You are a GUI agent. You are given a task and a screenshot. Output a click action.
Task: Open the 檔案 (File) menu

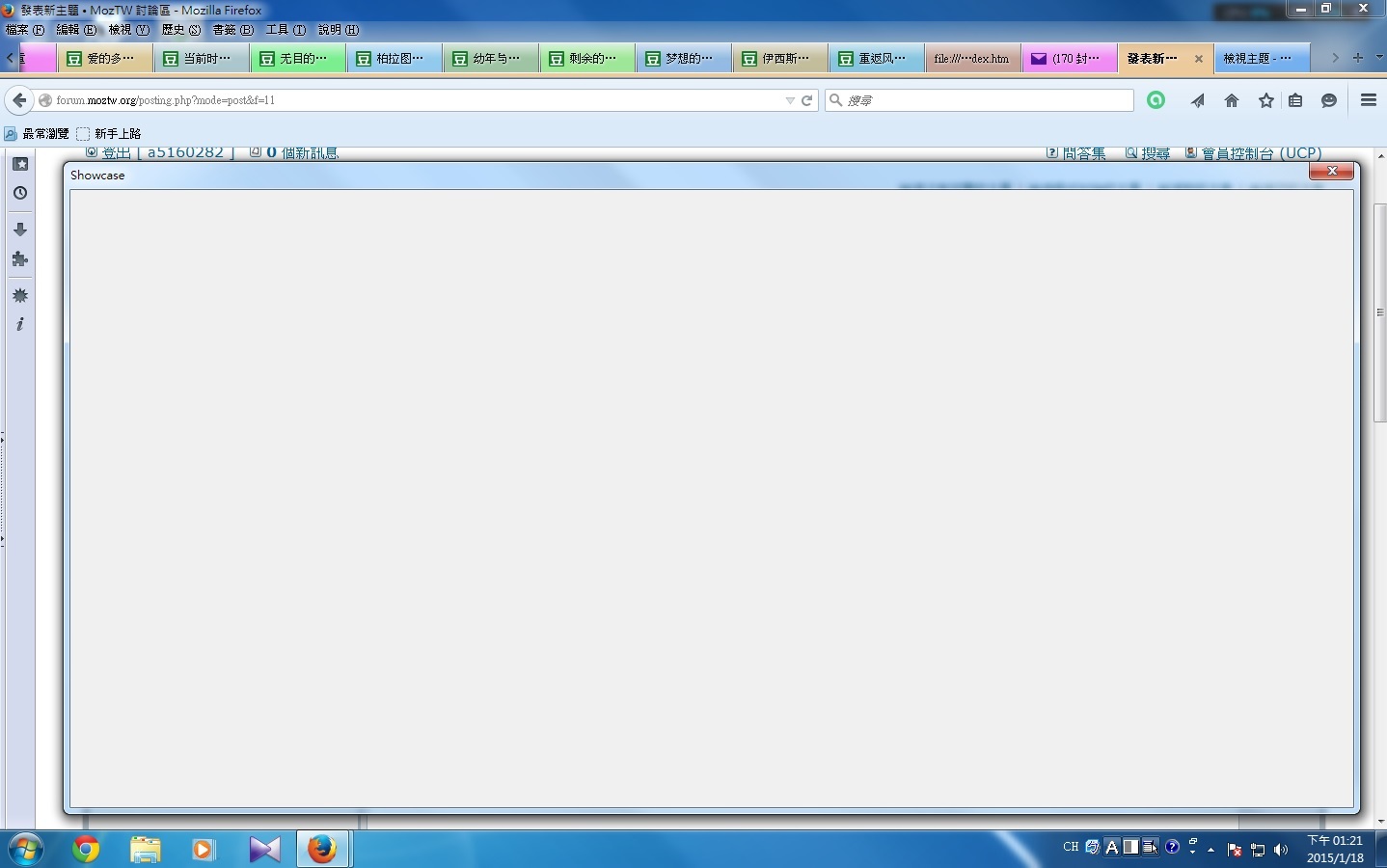[x=25, y=30]
